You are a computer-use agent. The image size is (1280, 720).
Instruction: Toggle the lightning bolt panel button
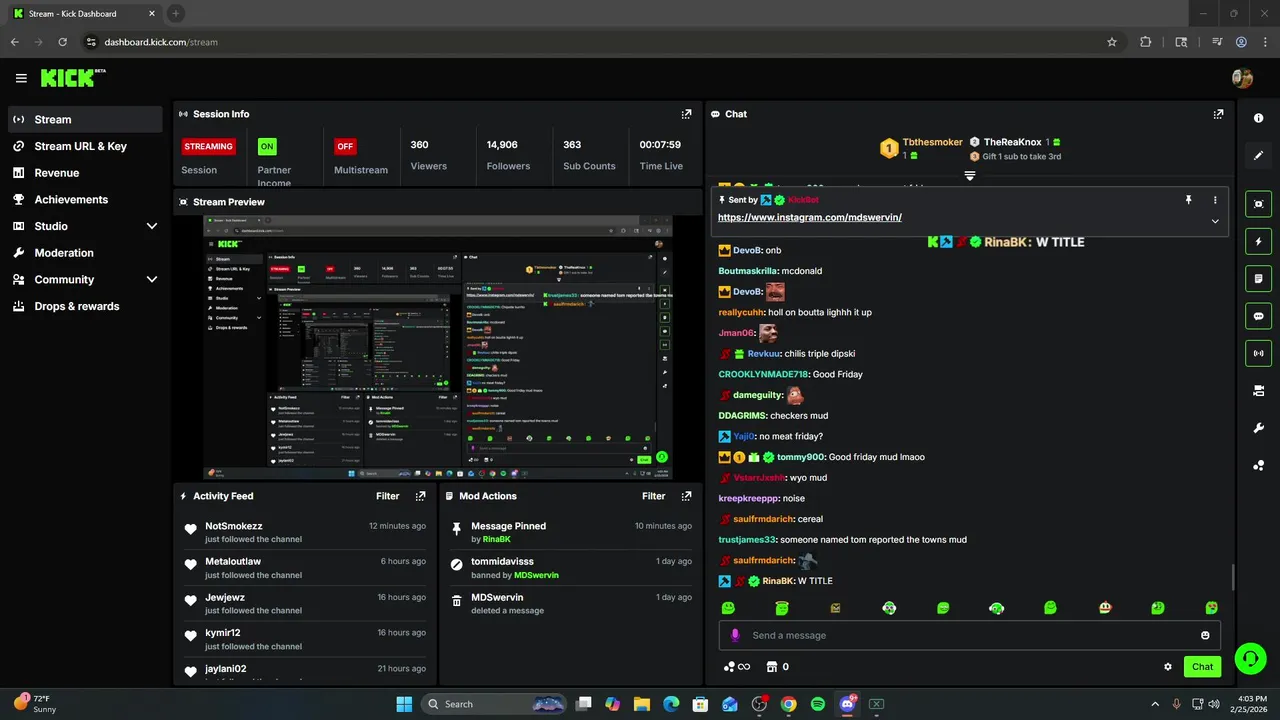tap(1258, 241)
